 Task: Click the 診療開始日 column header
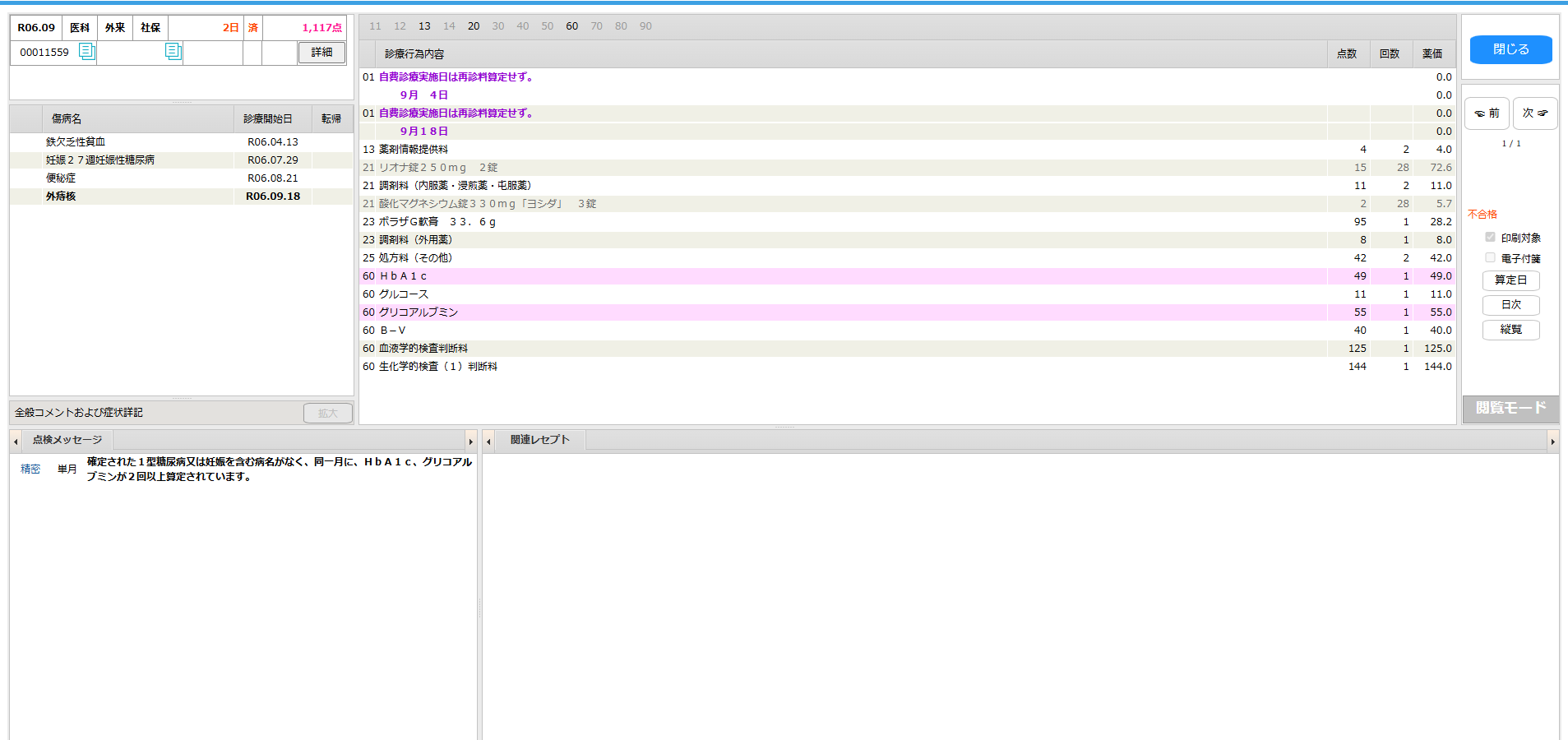273,119
